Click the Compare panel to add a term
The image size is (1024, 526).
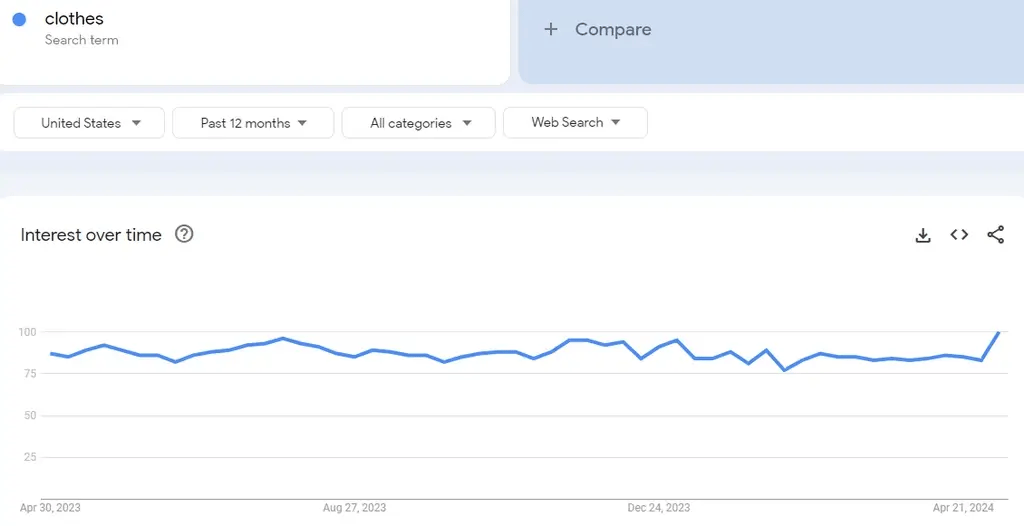(771, 42)
